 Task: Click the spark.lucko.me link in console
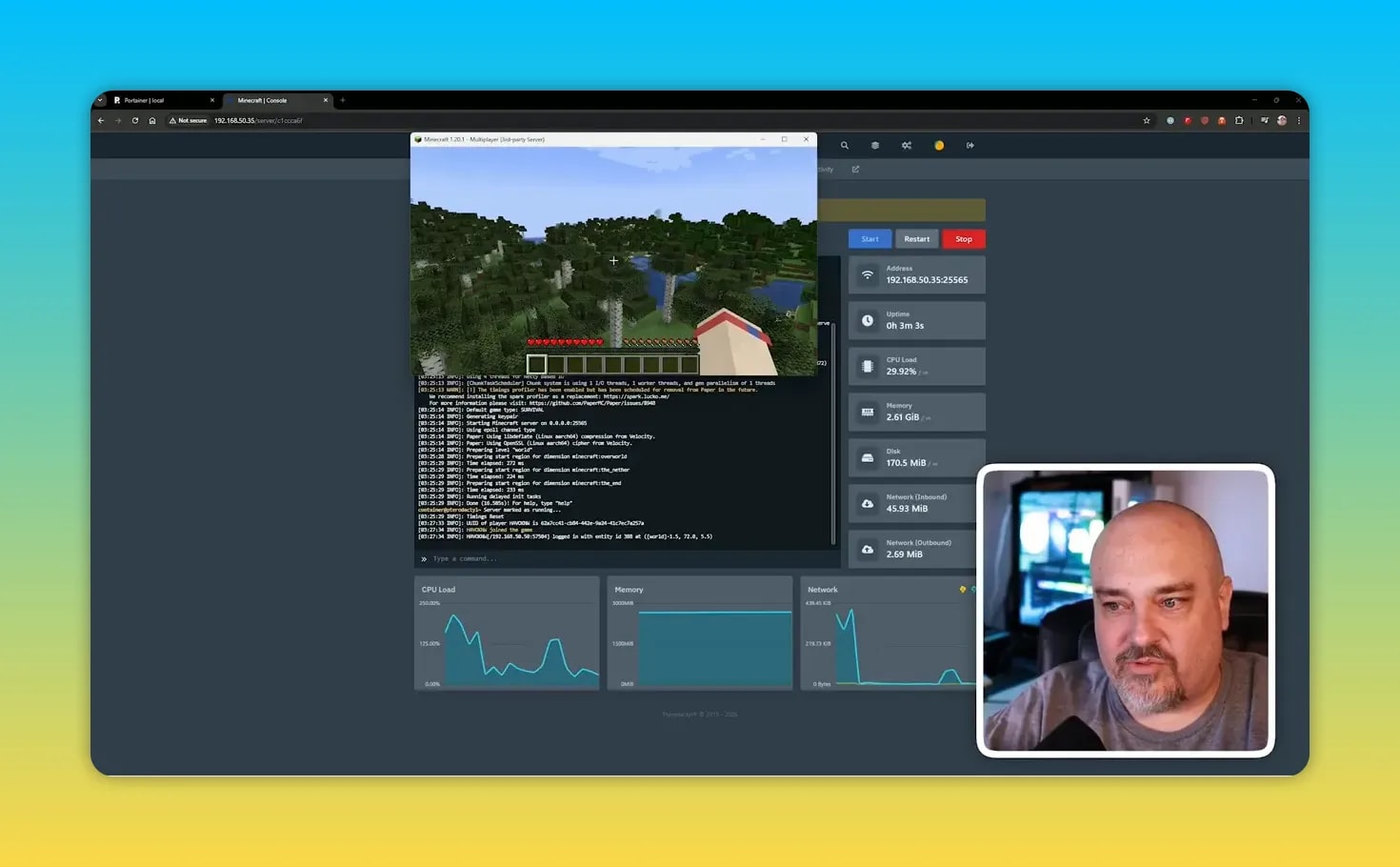coord(636,396)
